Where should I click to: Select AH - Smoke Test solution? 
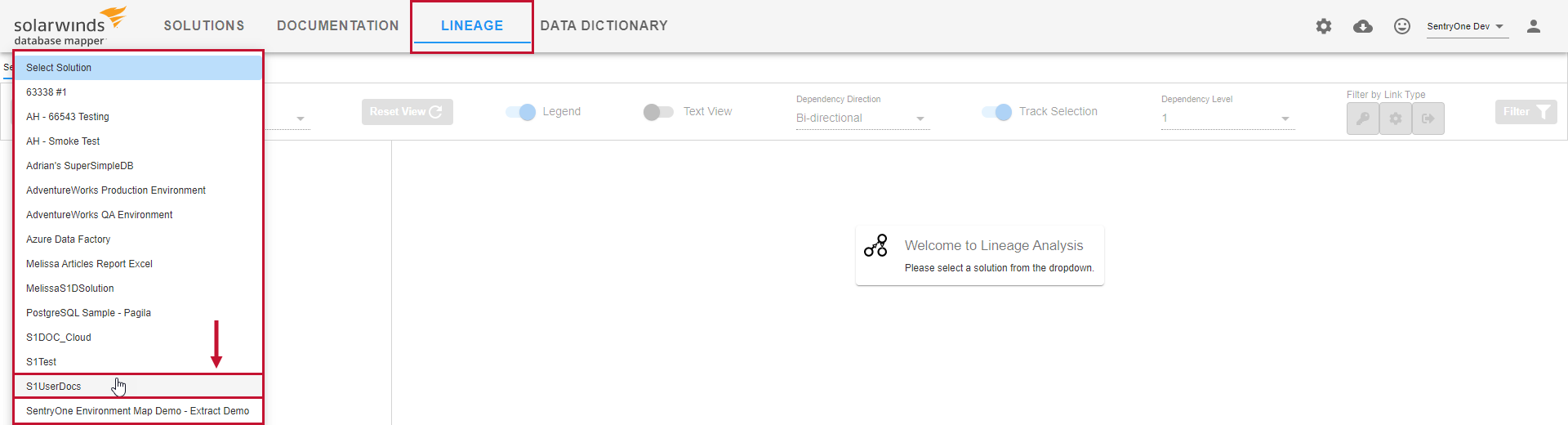click(x=138, y=141)
